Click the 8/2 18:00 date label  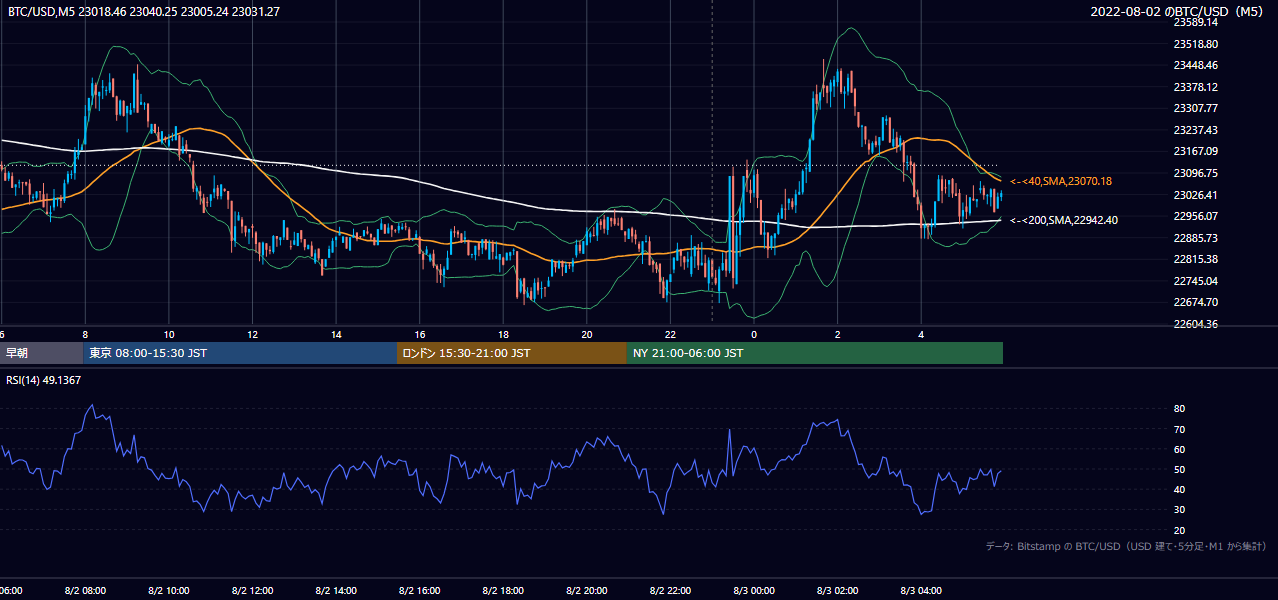503,591
